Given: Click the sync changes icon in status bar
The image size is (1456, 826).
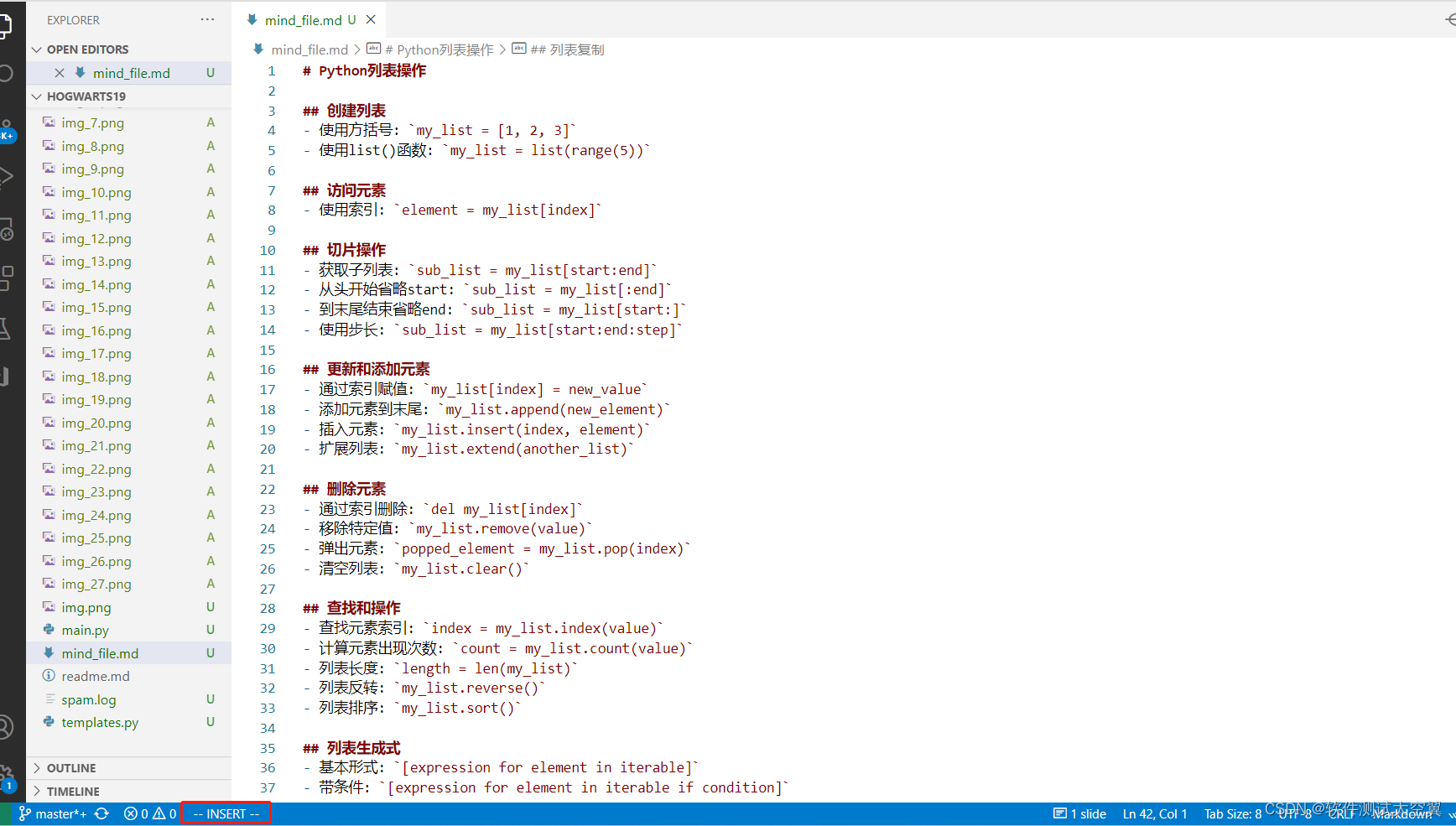Looking at the screenshot, I should [102, 813].
